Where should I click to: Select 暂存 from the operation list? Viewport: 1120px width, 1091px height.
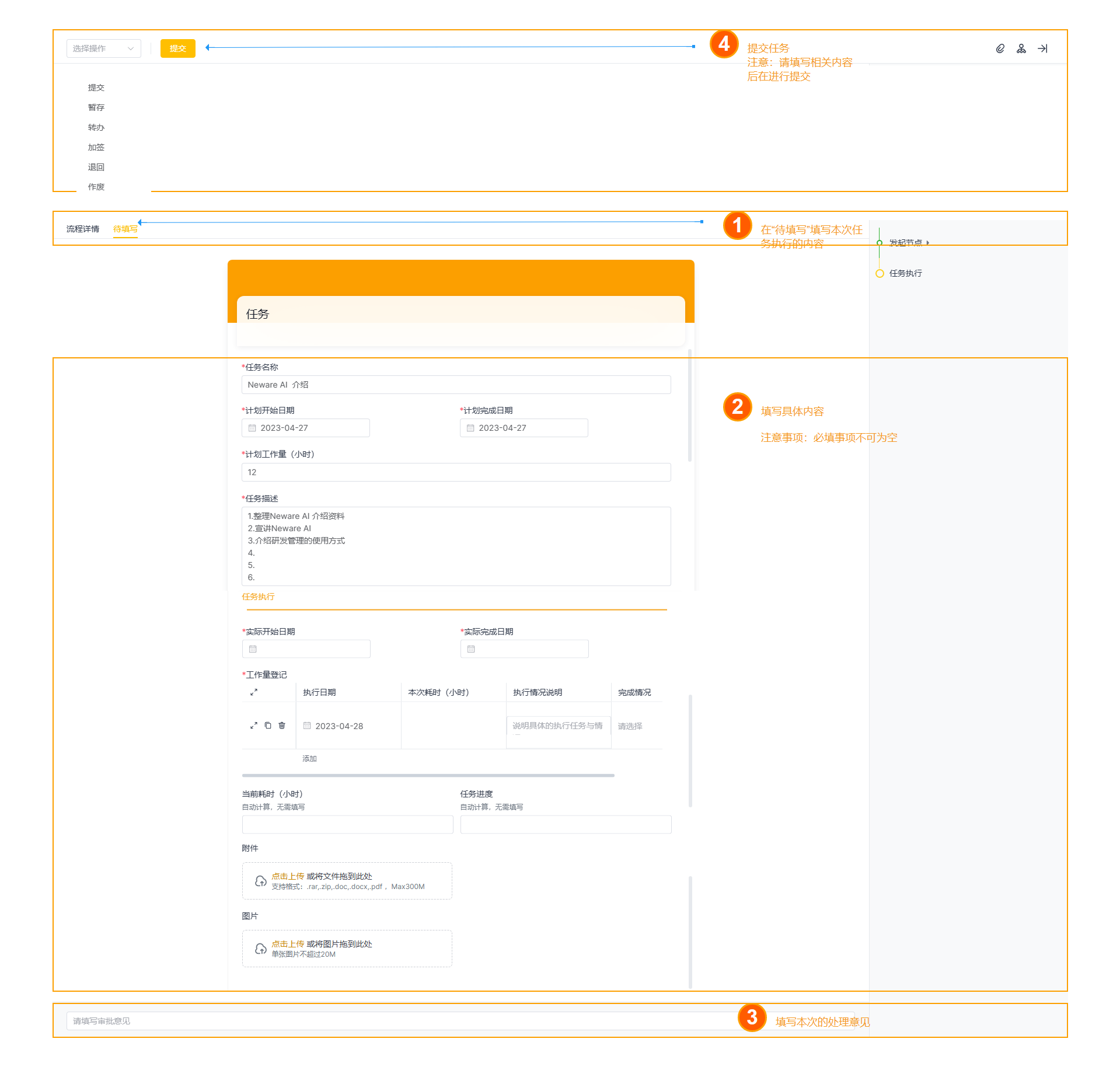96,107
